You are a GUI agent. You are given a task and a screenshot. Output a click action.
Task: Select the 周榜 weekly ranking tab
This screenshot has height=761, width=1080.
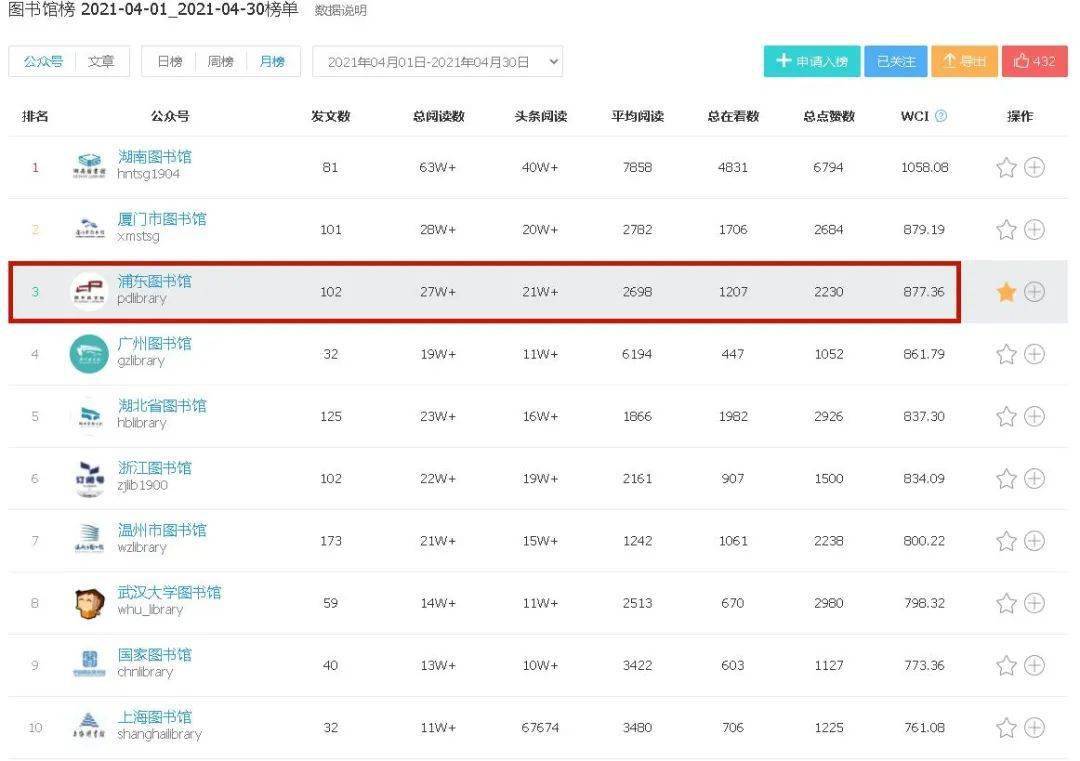point(220,62)
